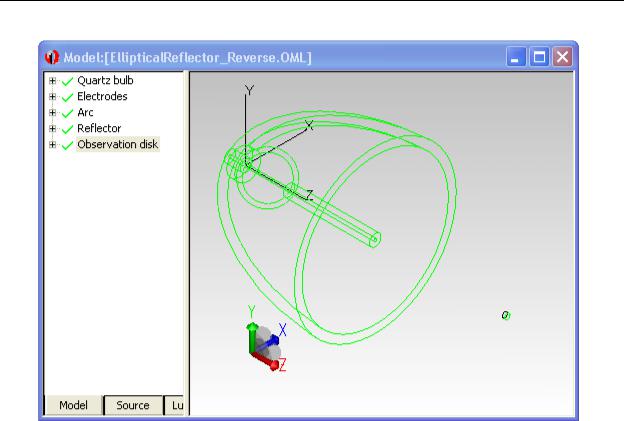Close the Model window
Image resolution: width=624 pixels, height=421 pixels.
[x=562, y=57]
